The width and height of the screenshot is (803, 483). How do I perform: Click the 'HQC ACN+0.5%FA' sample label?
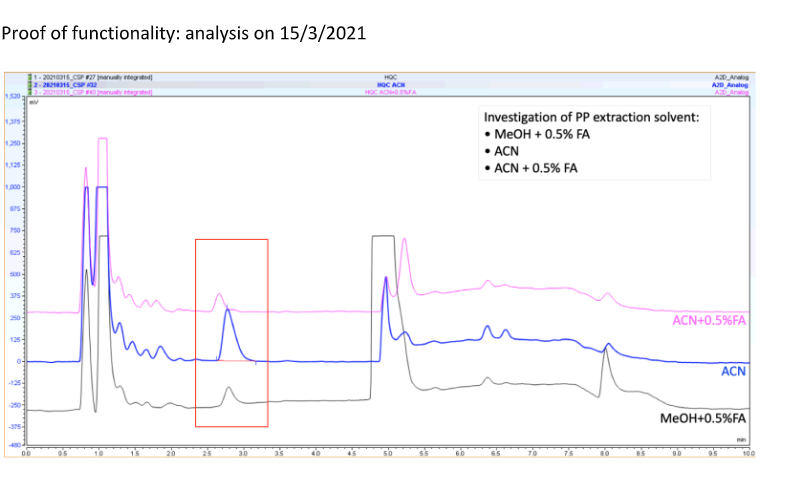391,92
